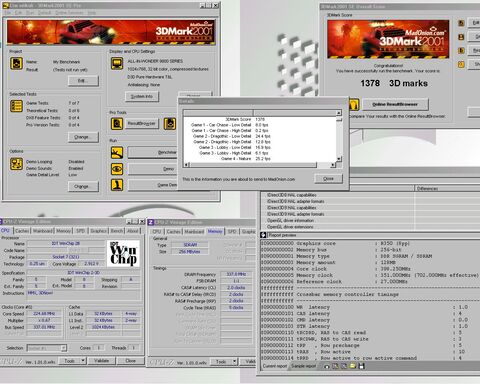This screenshot has width=480, height=384.
Task: Switch to the Memory tab in left CPU-Z
Action: tap(63, 231)
